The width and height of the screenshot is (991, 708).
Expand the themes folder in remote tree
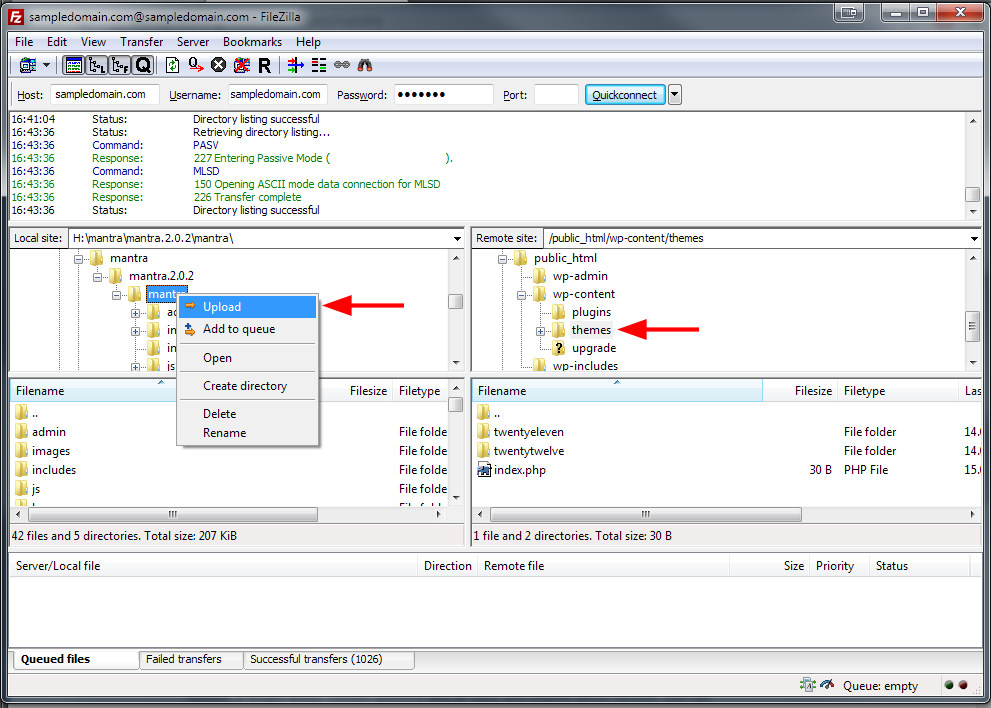click(x=540, y=331)
